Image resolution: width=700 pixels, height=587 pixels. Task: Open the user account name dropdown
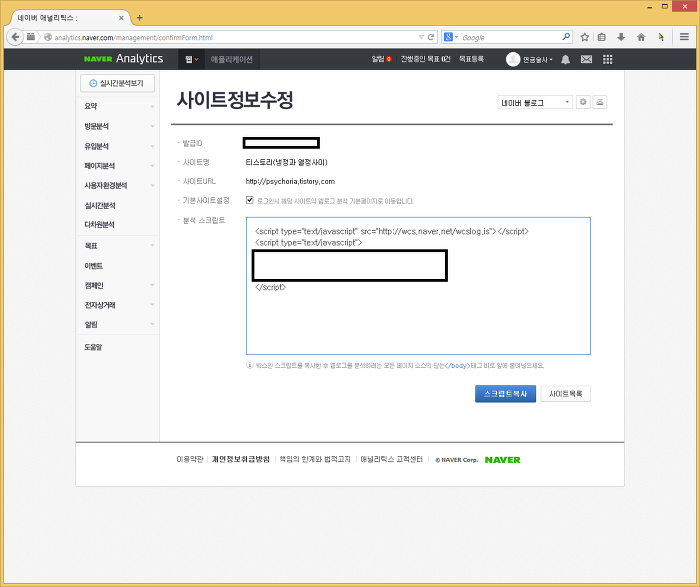tap(538, 59)
